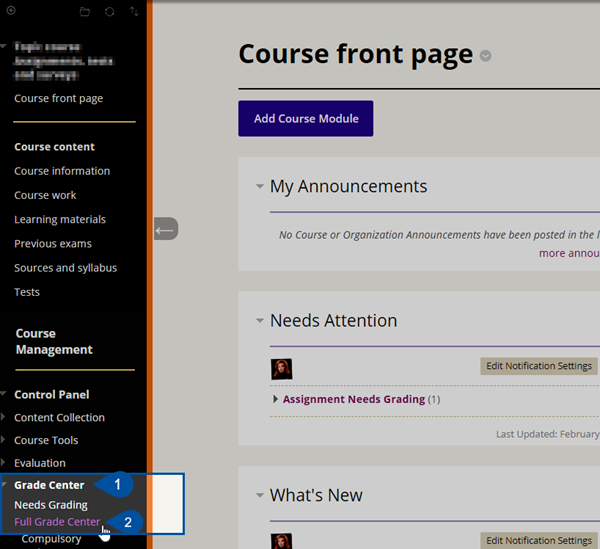Screen dimensions: 600x549
Task: Click the refresh icon in the course menu
Action: (x=109, y=11)
